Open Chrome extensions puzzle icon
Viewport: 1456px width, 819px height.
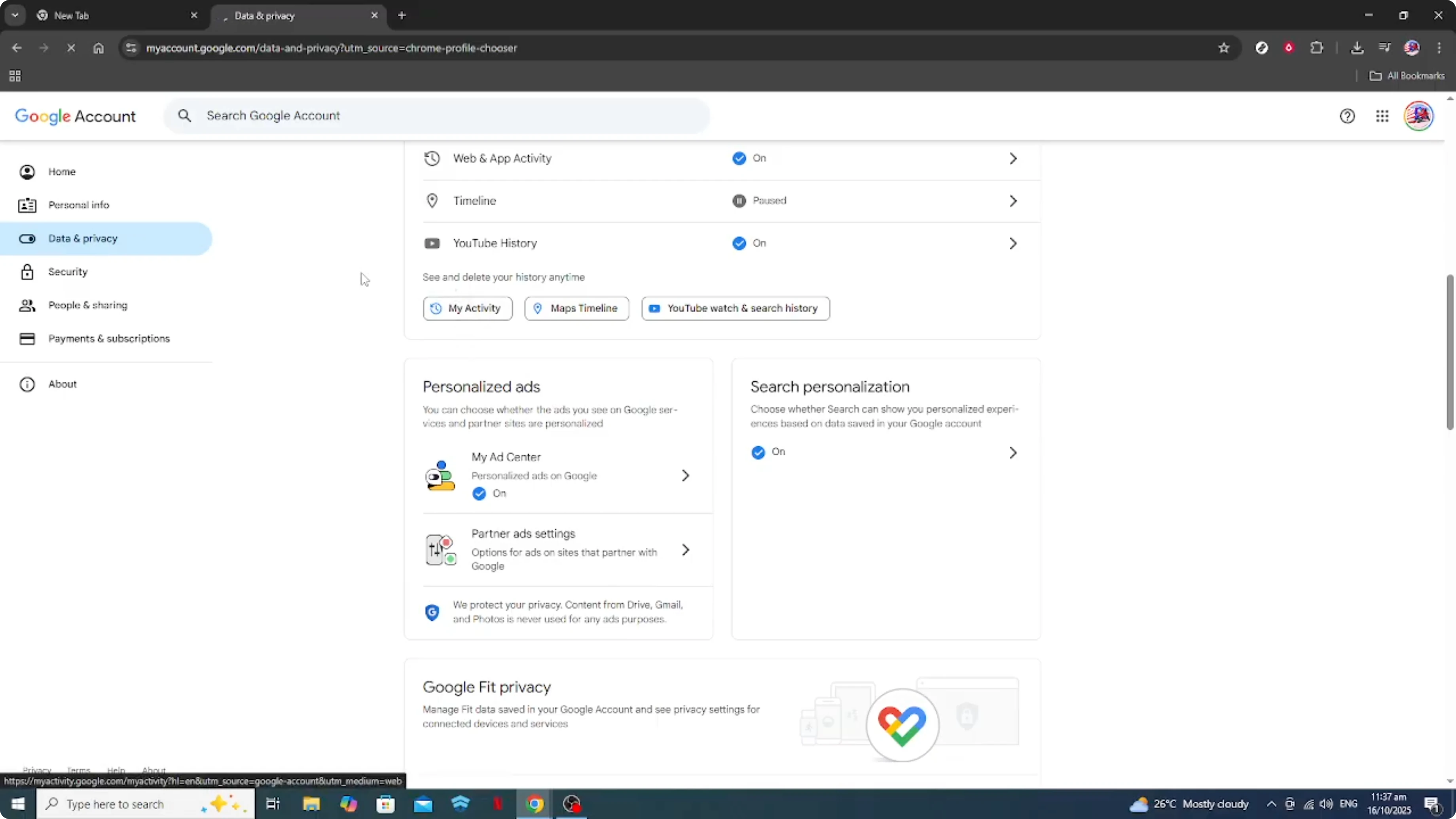point(1316,48)
